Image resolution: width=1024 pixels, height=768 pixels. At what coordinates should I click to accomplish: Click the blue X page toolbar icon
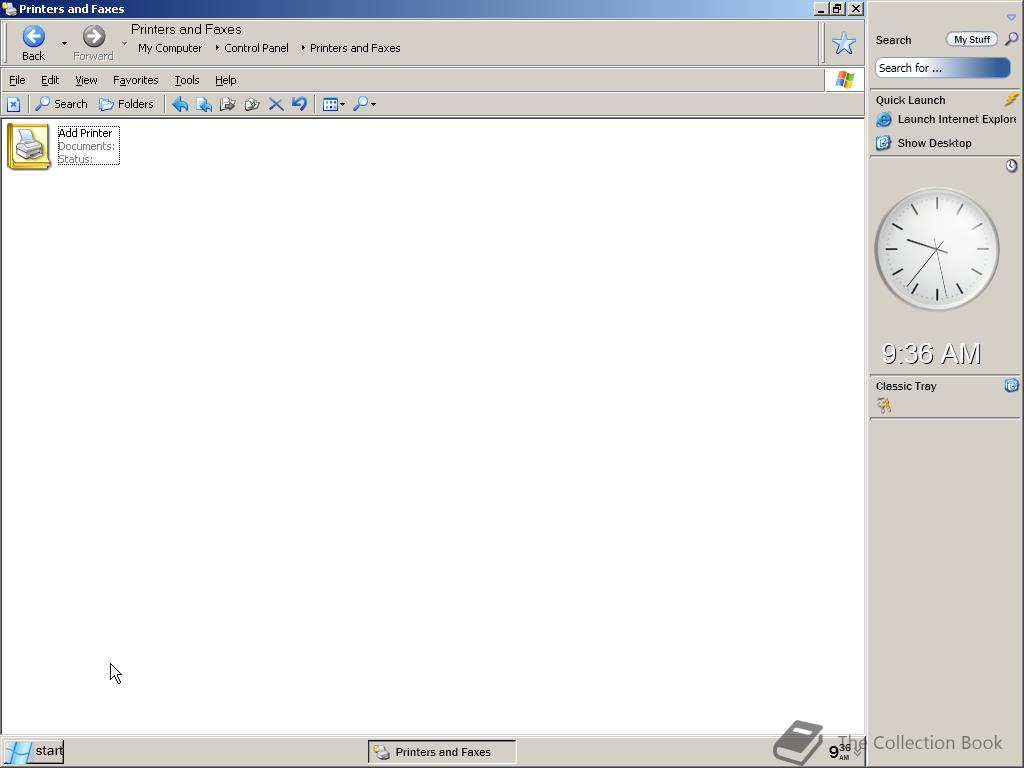point(14,104)
